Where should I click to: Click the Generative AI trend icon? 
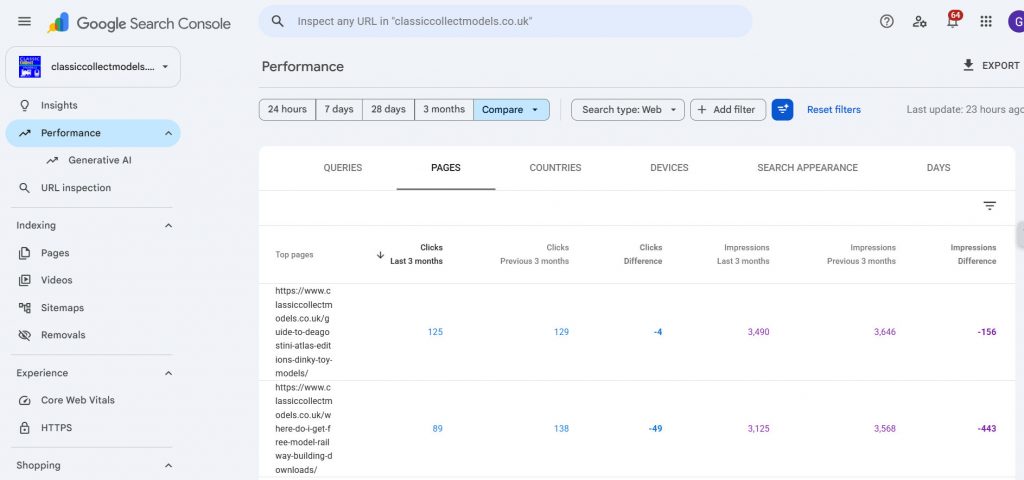(x=52, y=160)
